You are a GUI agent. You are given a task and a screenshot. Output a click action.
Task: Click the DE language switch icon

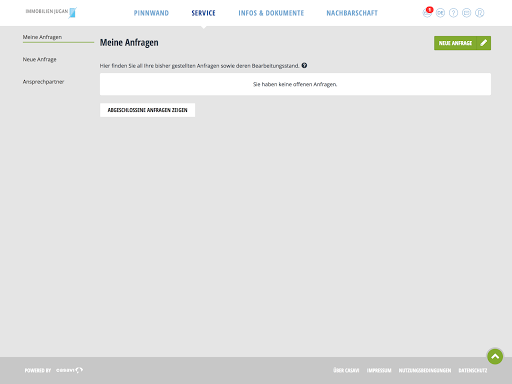(x=440, y=13)
